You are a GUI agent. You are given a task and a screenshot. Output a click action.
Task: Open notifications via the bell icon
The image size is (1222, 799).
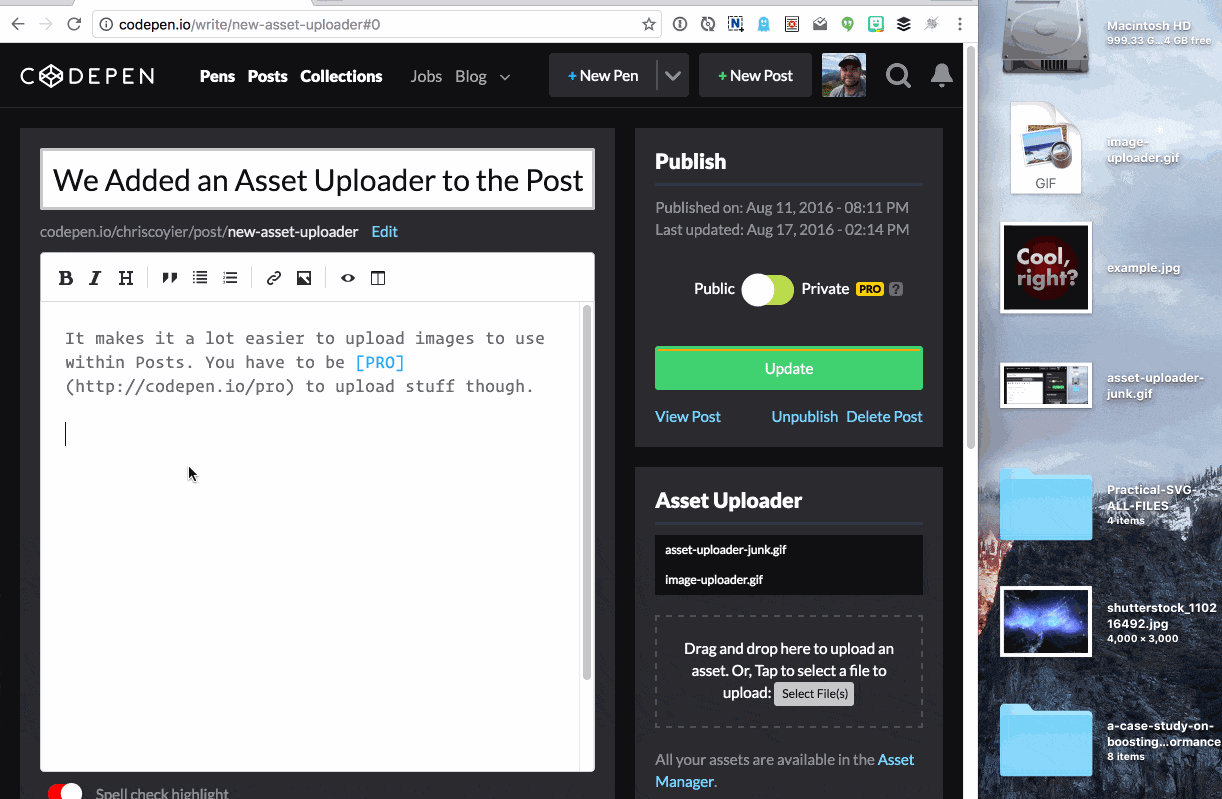941,75
